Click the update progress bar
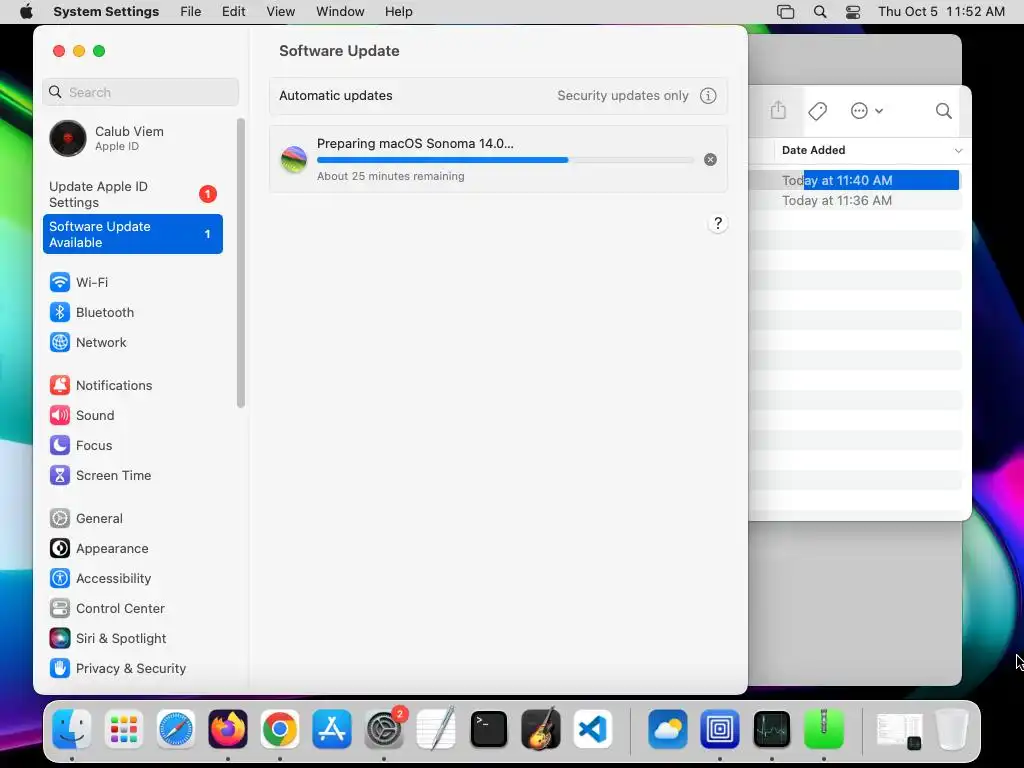Image resolution: width=1024 pixels, height=768 pixels. (505, 160)
